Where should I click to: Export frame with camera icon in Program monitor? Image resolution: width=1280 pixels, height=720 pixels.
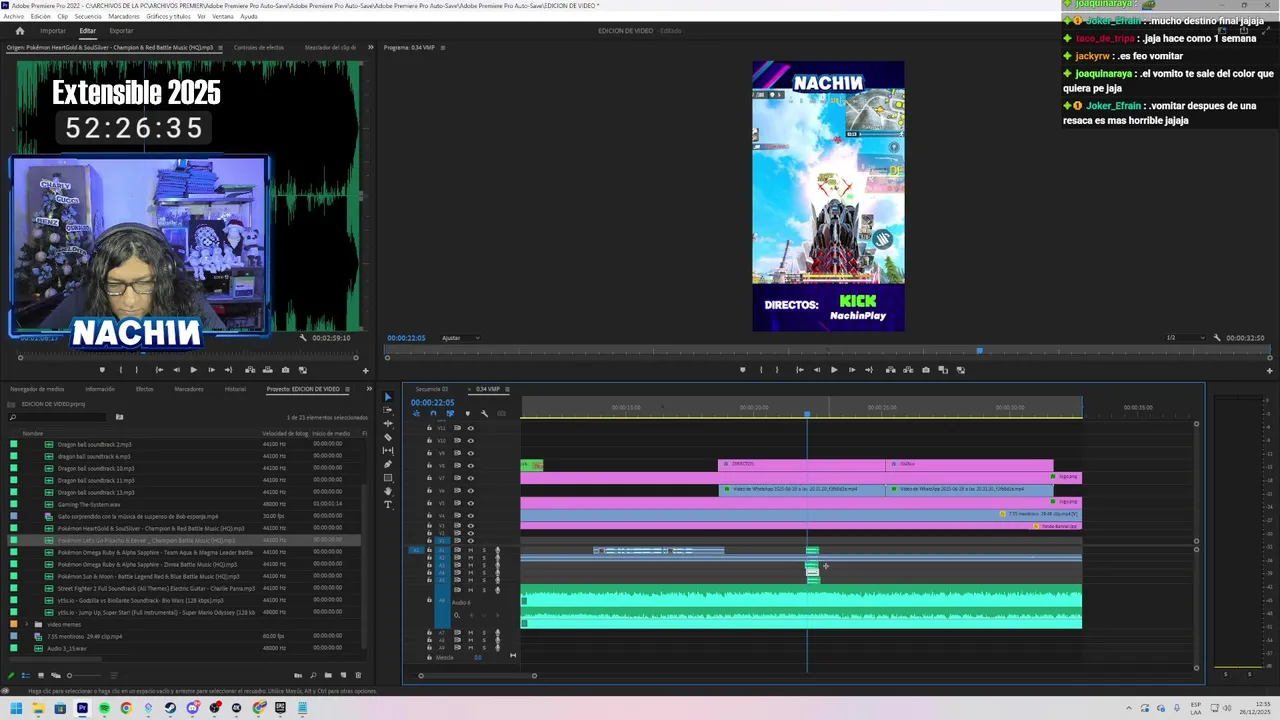[x=926, y=370]
